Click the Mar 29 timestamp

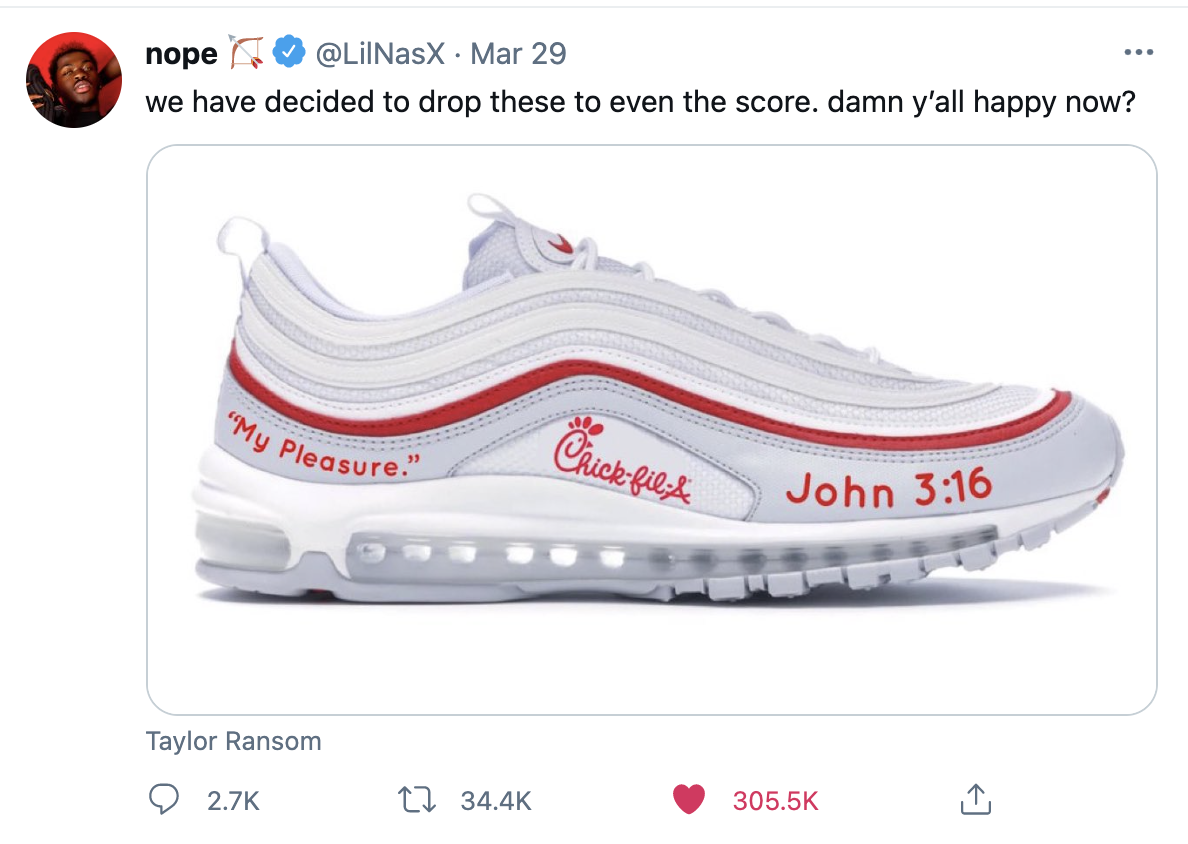click(x=518, y=53)
